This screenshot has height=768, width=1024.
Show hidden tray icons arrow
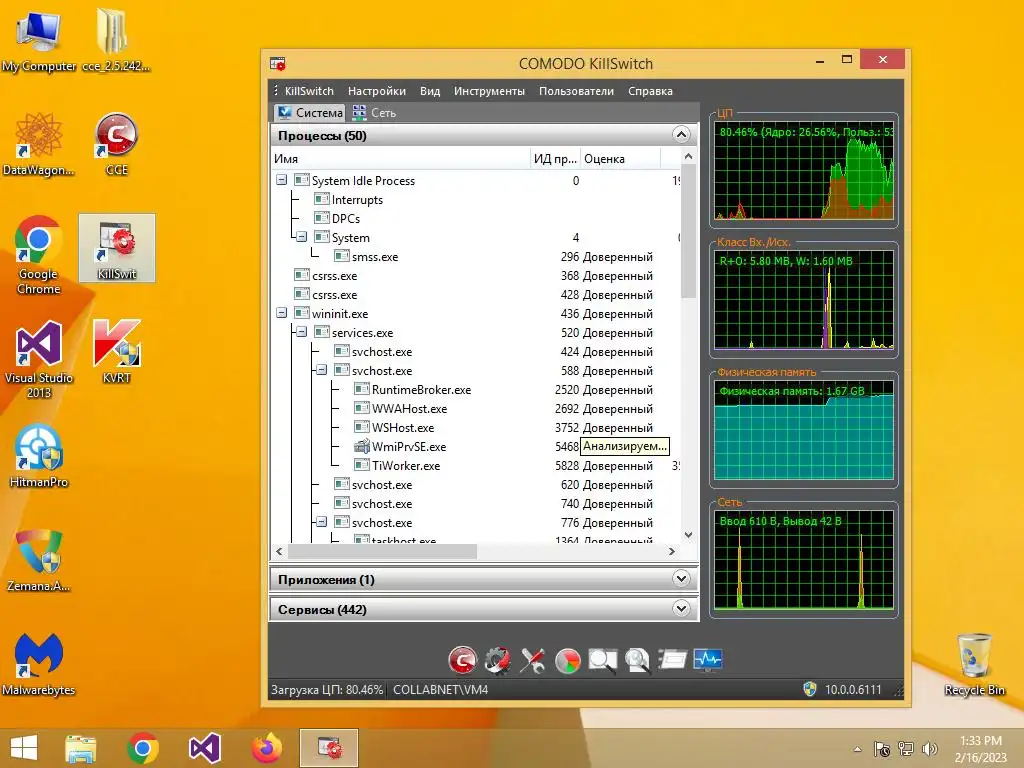tap(857, 749)
